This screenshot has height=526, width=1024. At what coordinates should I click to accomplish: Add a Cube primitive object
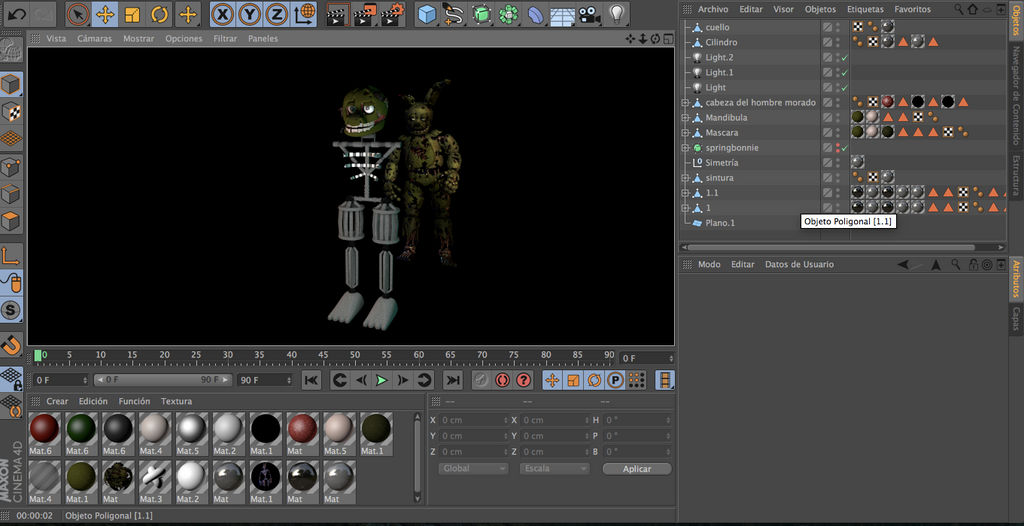[427, 14]
